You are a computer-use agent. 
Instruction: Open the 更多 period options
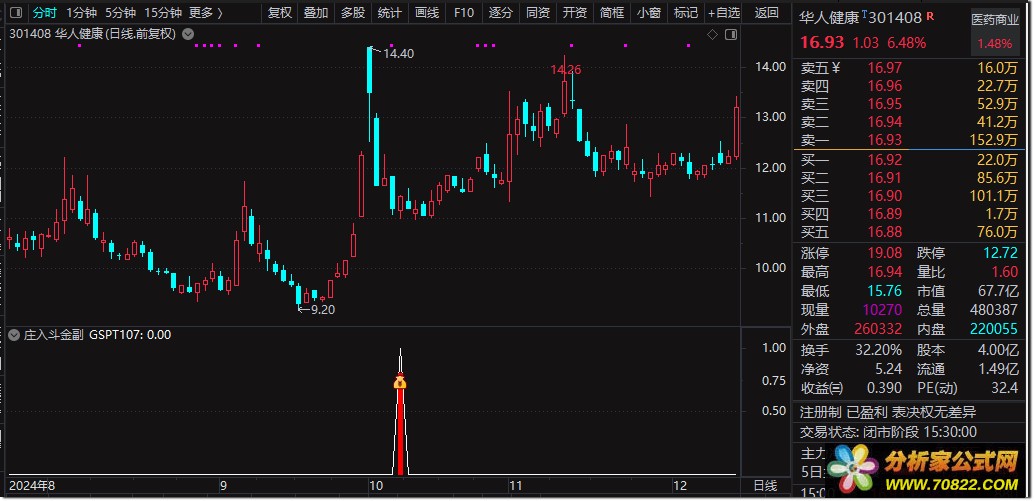[206, 13]
